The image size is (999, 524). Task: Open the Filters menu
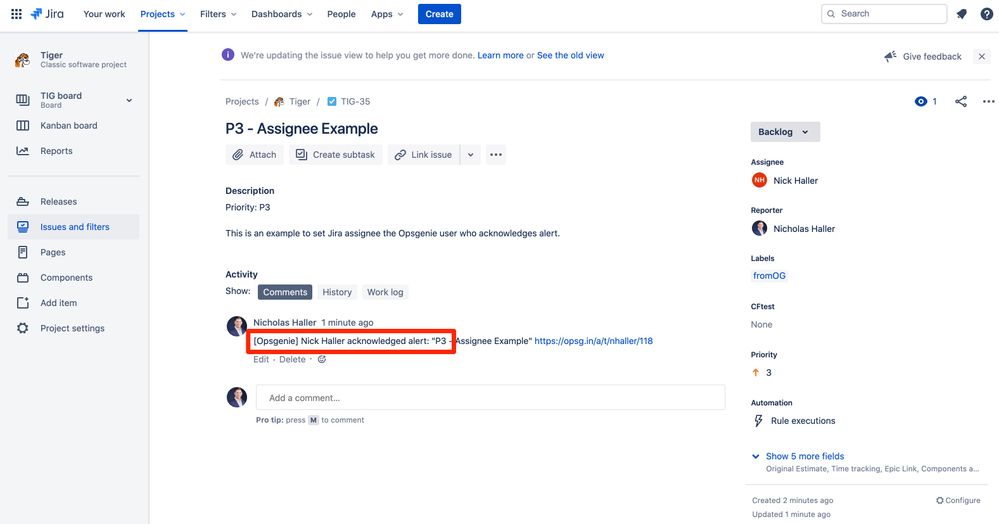click(218, 14)
